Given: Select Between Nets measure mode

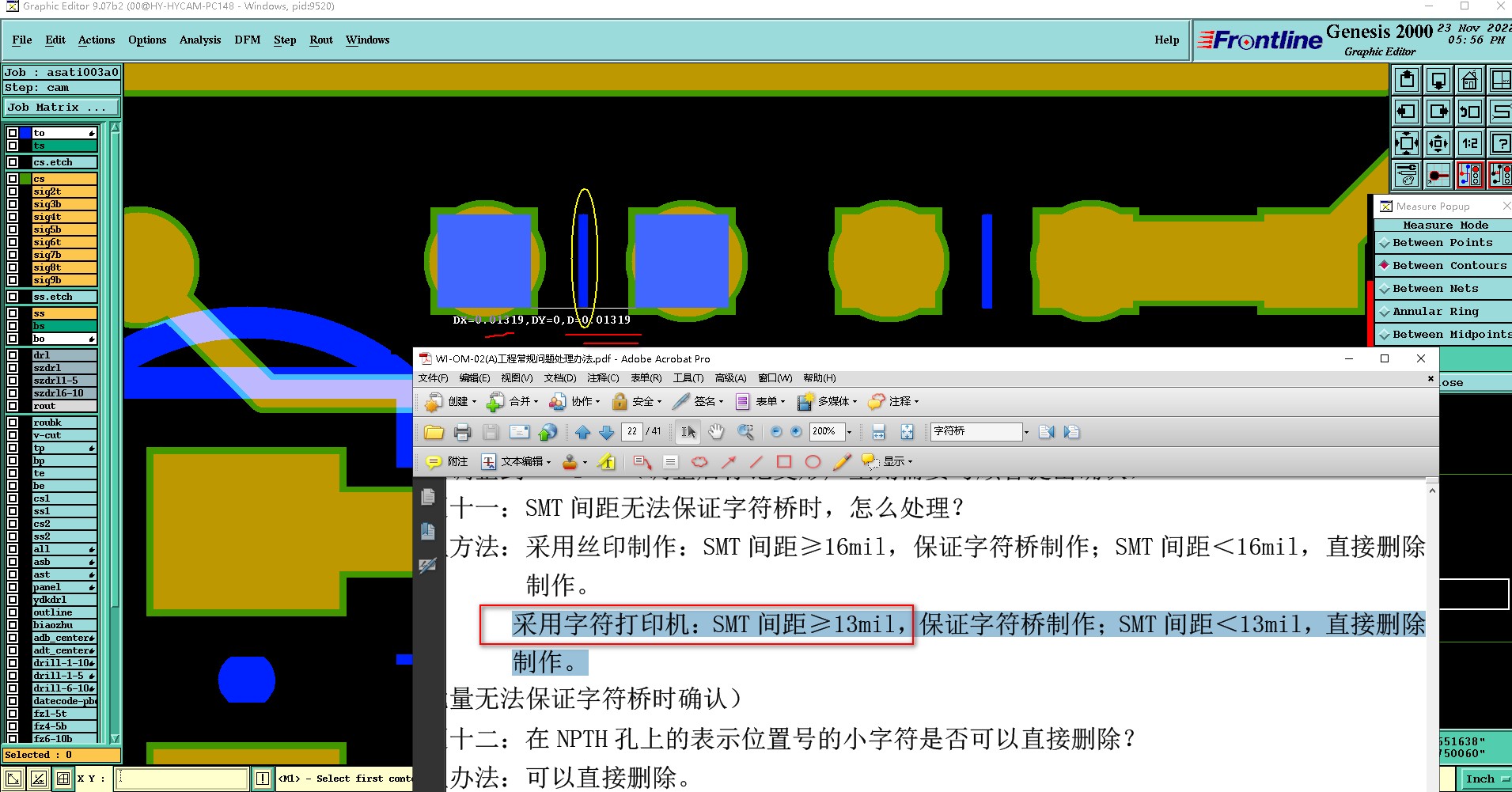Looking at the screenshot, I should coord(1443,289).
